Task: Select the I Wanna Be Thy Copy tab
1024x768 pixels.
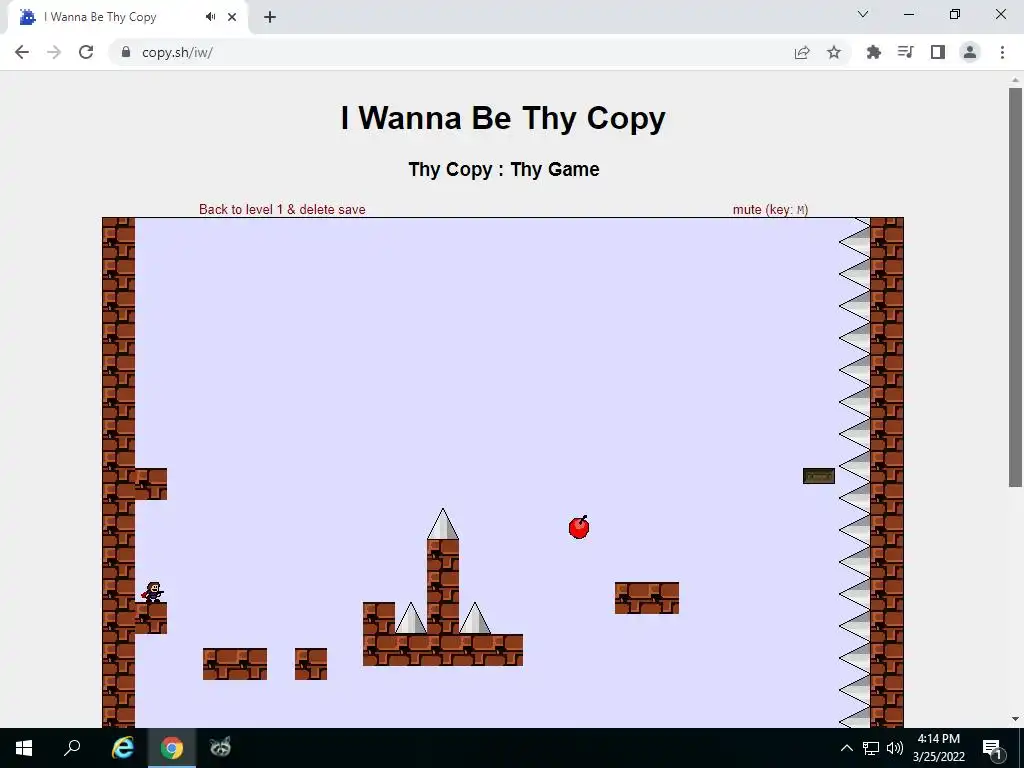Action: [x=128, y=18]
